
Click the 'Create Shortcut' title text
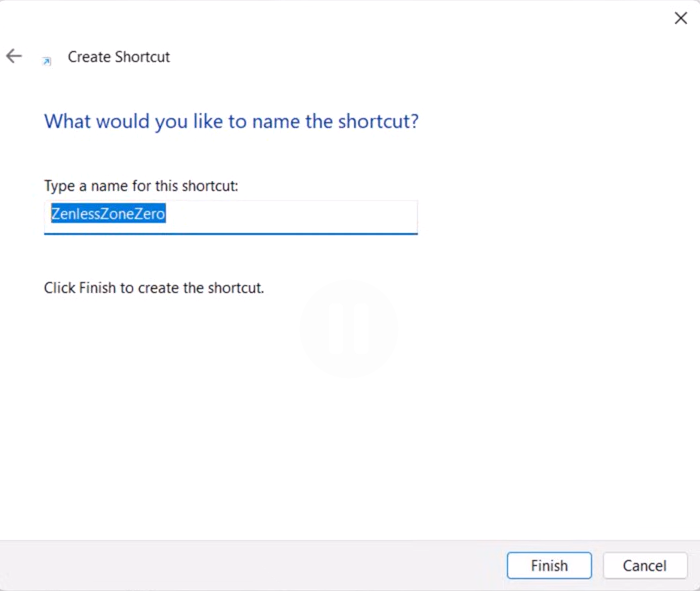click(119, 57)
